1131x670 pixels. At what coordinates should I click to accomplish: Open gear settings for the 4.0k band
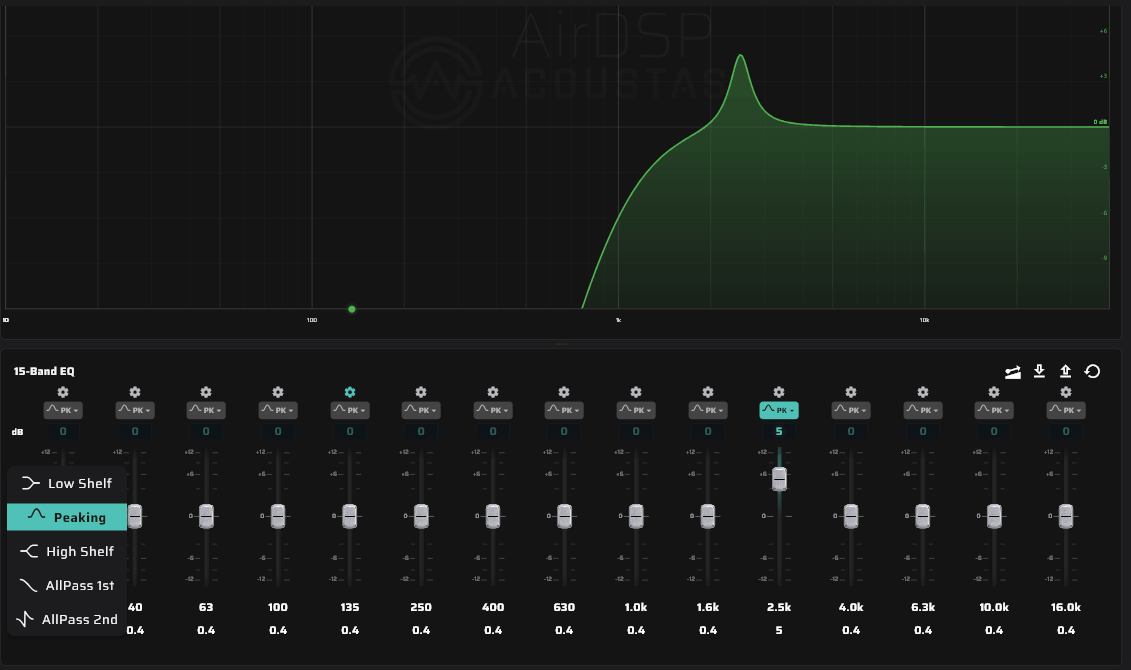[851, 392]
